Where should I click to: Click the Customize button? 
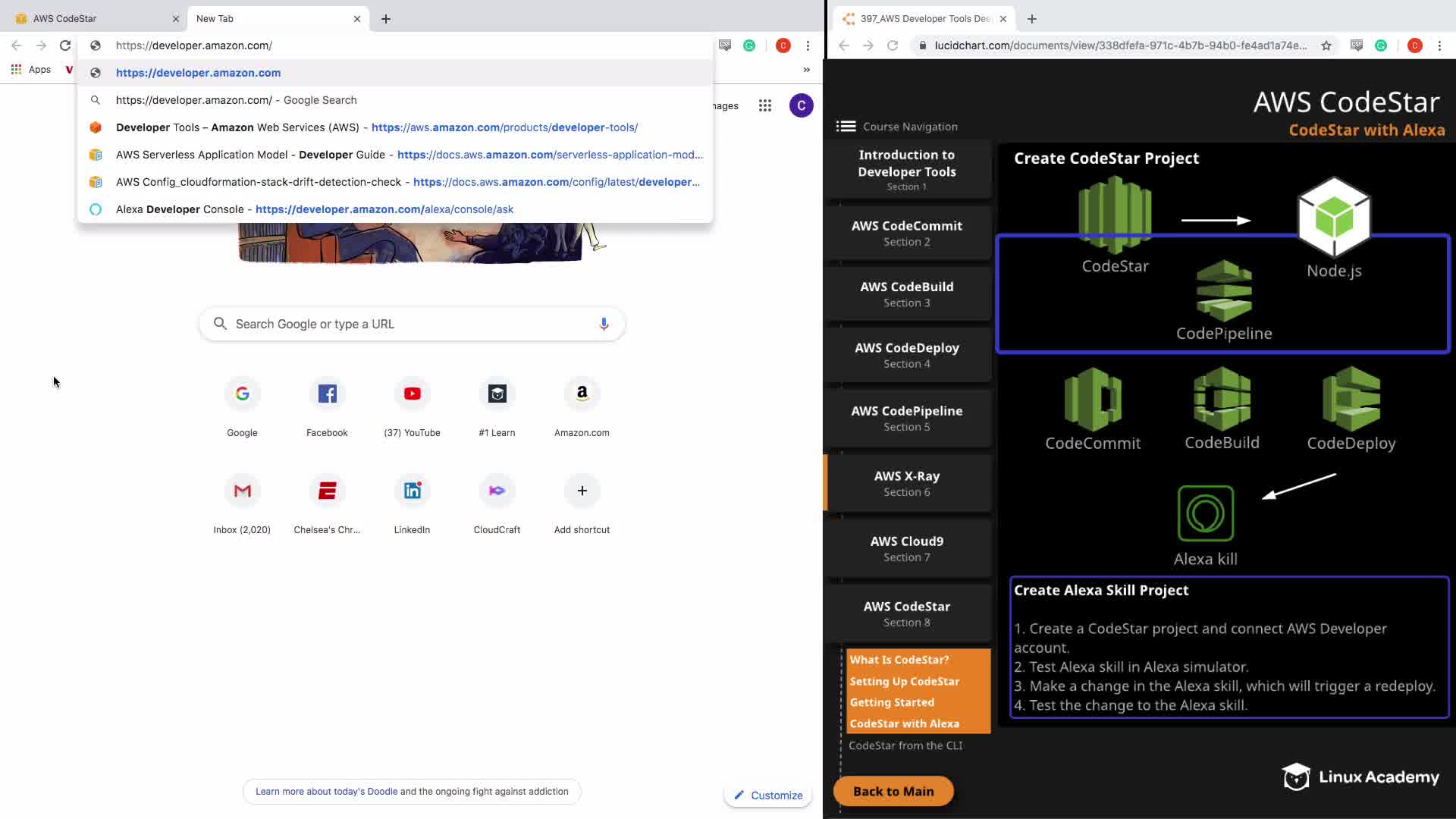pyautogui.click(x=767, y=795)
